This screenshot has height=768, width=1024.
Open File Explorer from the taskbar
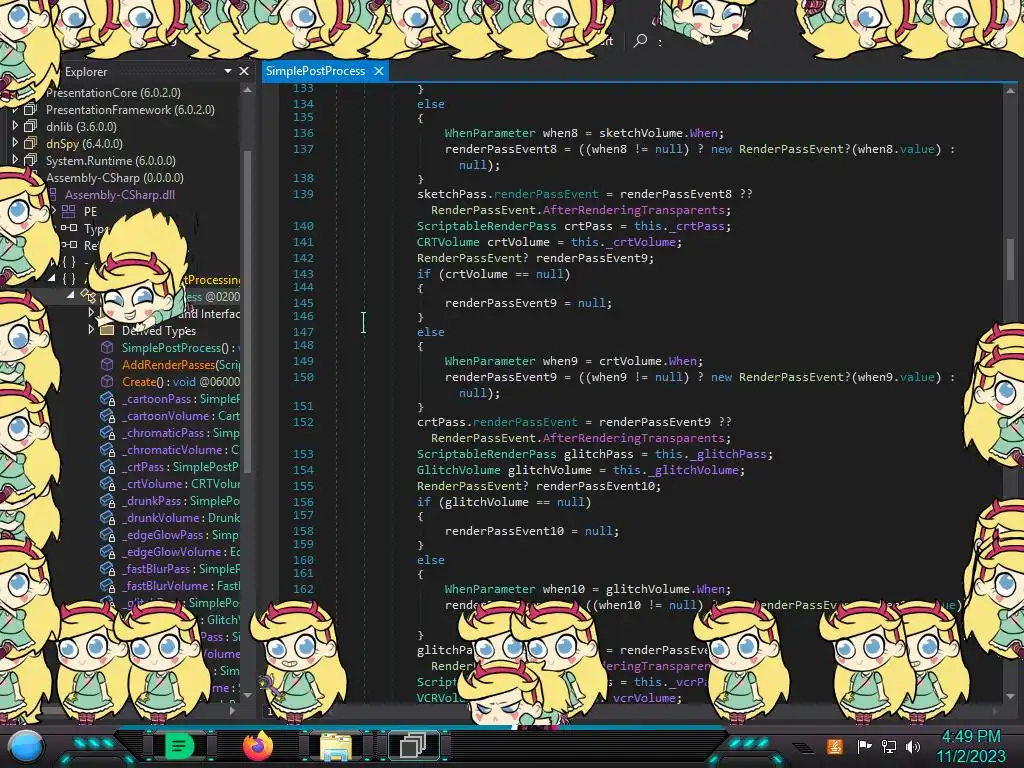[336, 746]
